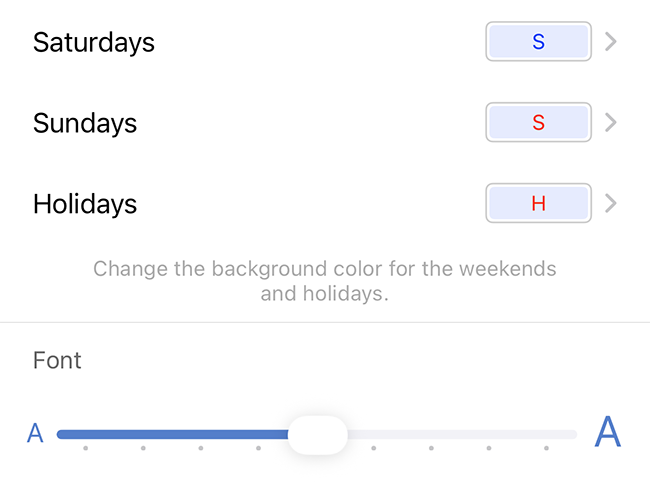
Task: Click the blue filled part of font slider
Action: pyautogui.click(x=170, y=434)
